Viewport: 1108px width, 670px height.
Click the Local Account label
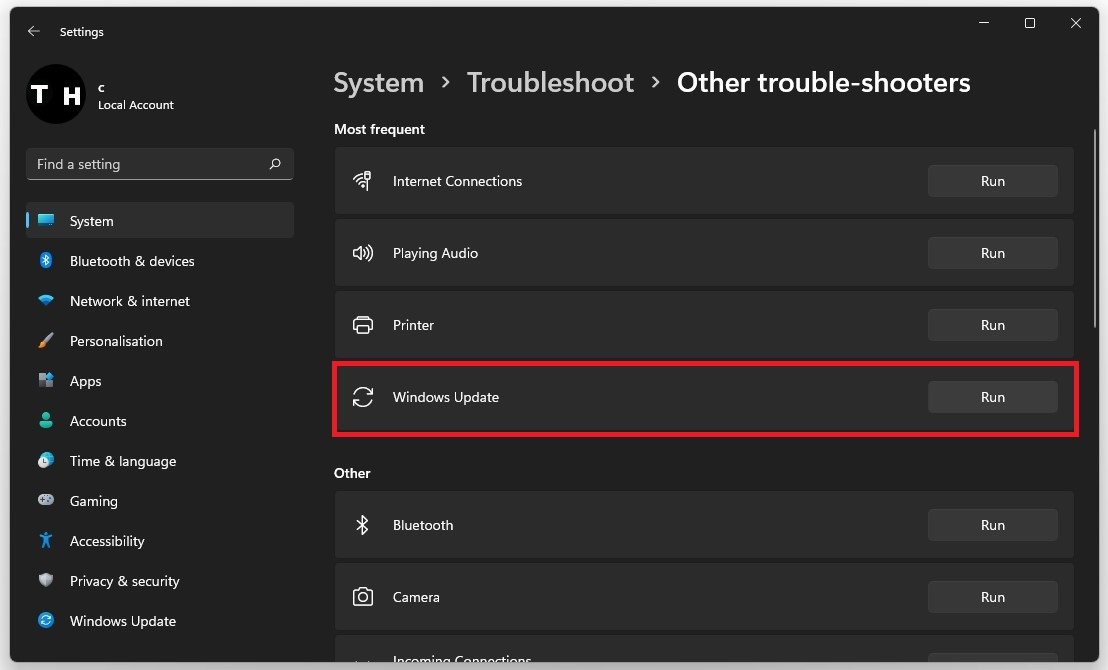pyautogui.click(x=136, y=105)
